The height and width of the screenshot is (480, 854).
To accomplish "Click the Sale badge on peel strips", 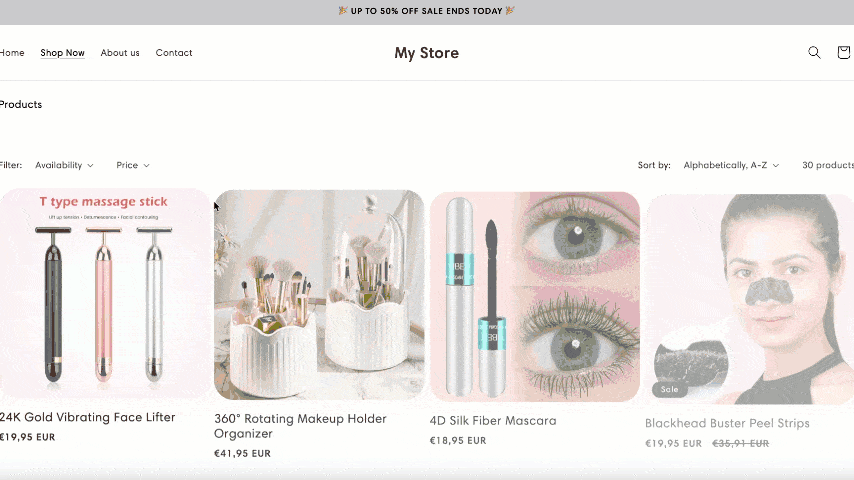I will (x=669, y=389).
